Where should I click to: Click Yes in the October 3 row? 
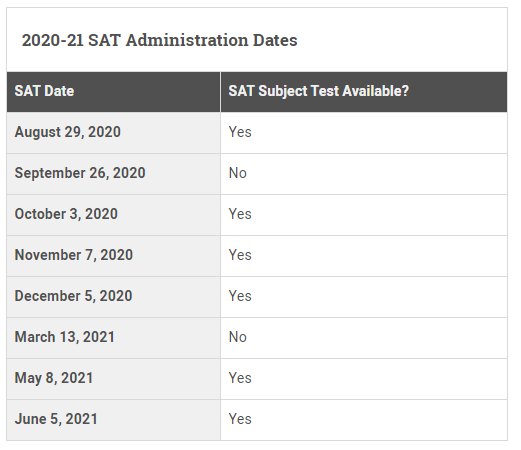[x=240, y=214]
